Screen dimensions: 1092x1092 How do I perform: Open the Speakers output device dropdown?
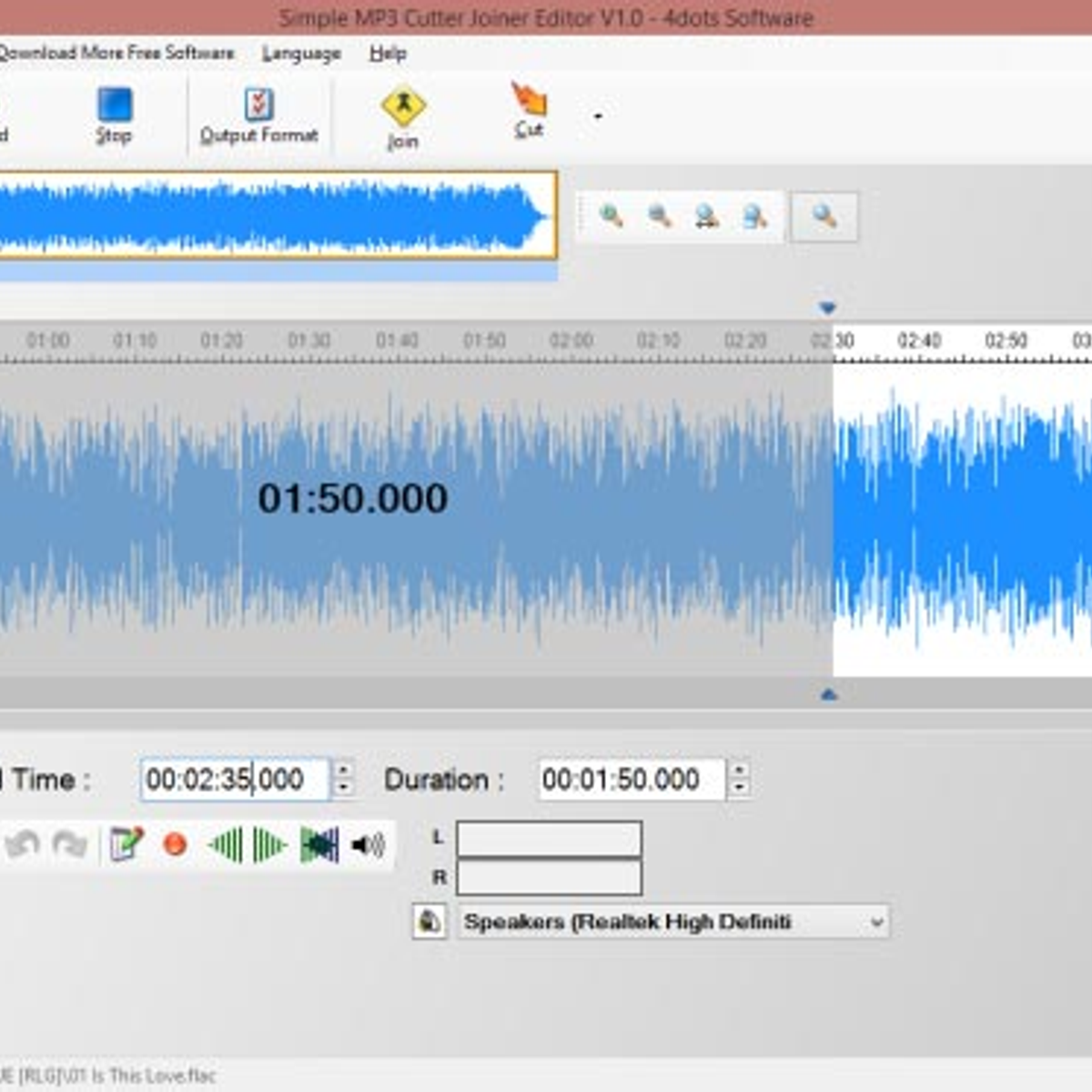(x=673, y=922)
